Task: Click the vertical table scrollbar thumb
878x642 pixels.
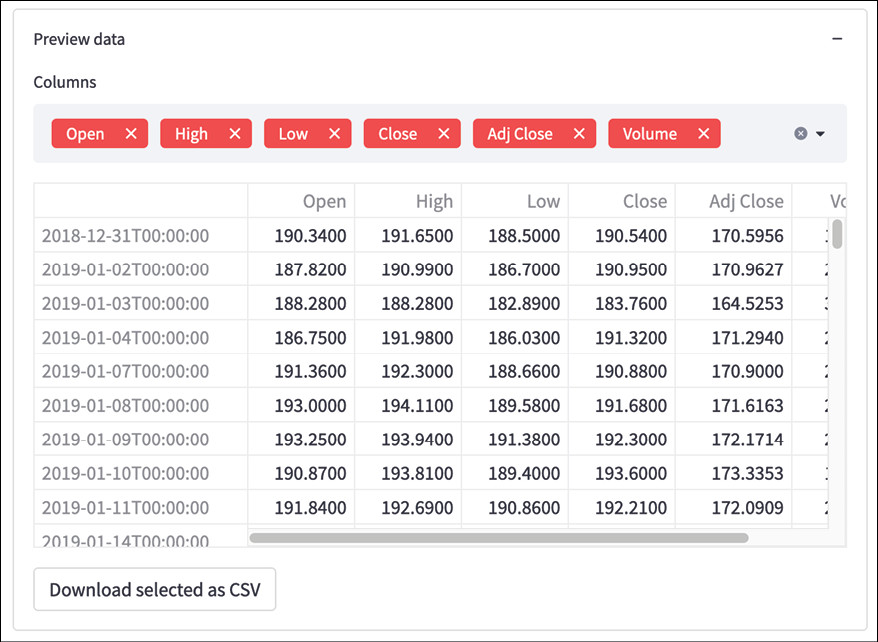Action: (x=837, y=234)
